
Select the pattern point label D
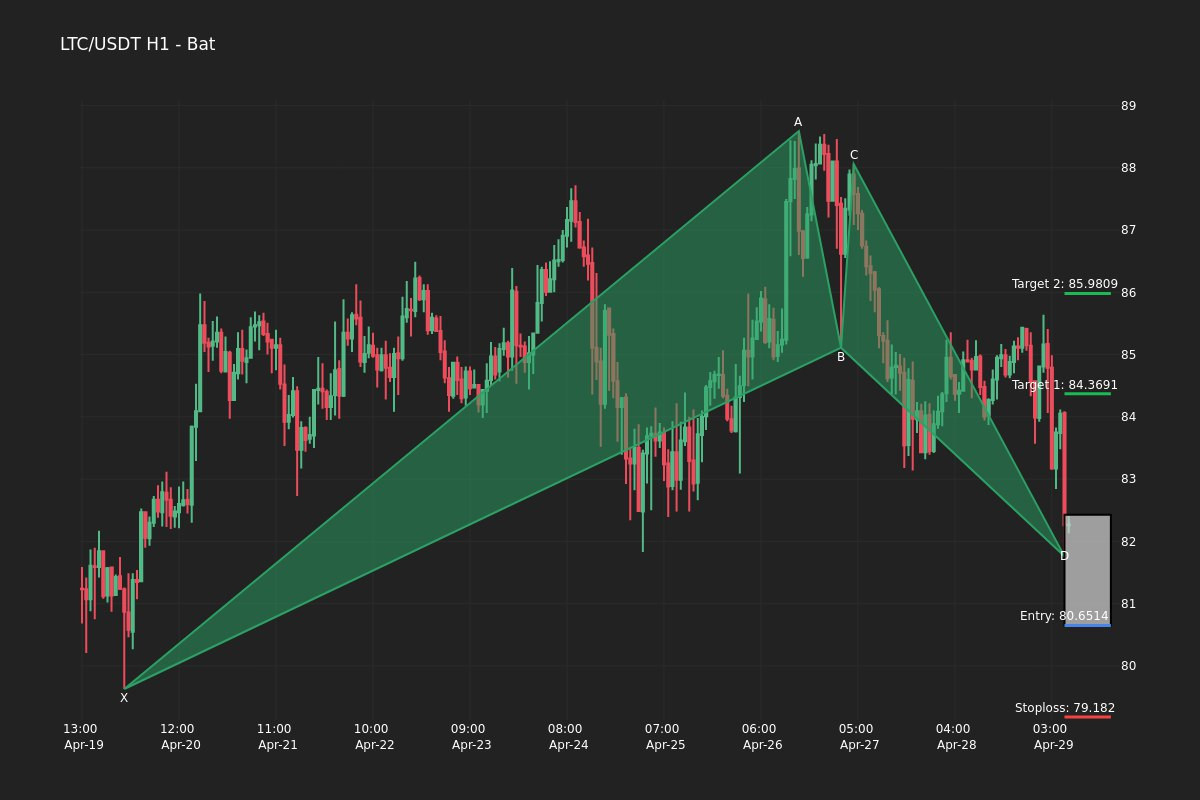point(1064,556)
